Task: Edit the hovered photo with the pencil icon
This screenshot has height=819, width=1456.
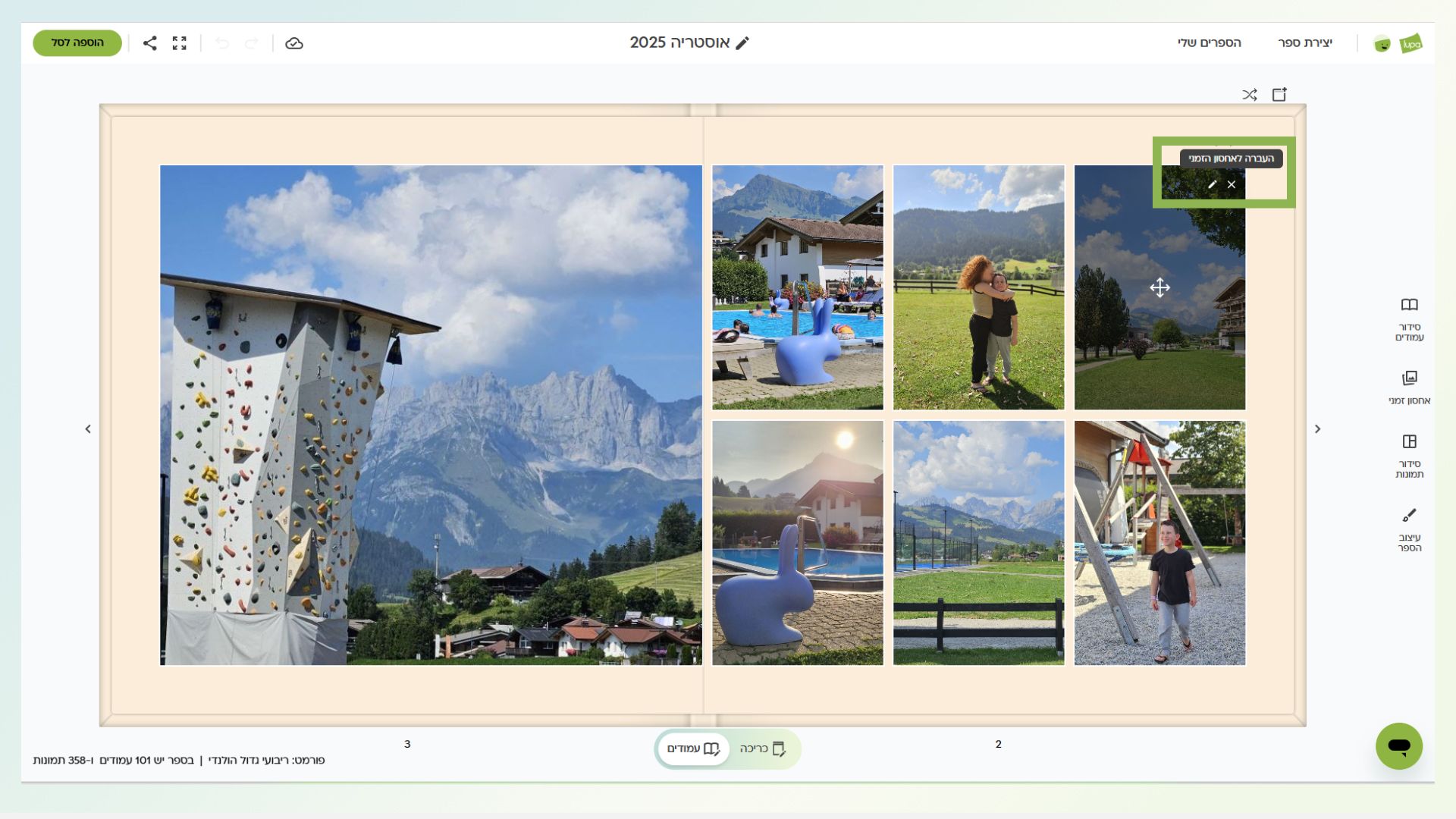Action: (1212, 184)
